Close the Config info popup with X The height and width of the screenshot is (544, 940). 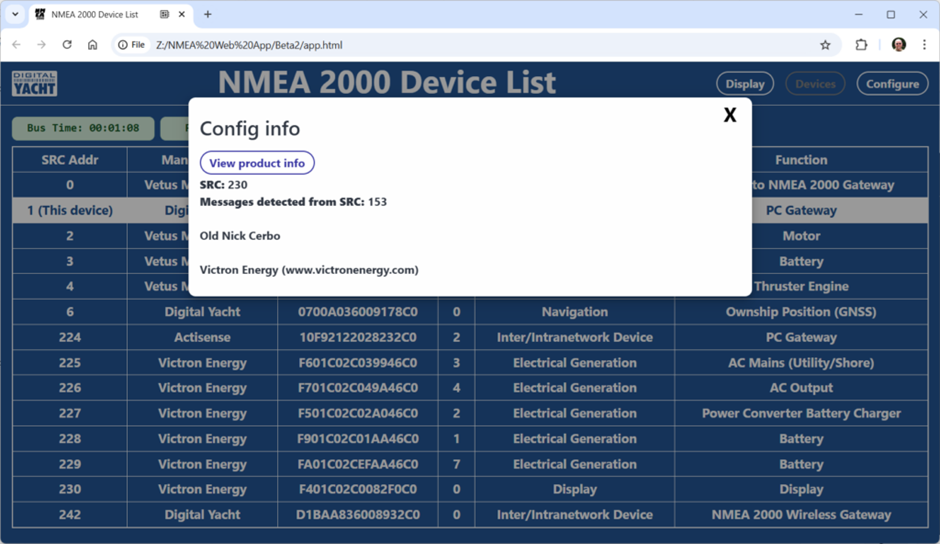729,115
